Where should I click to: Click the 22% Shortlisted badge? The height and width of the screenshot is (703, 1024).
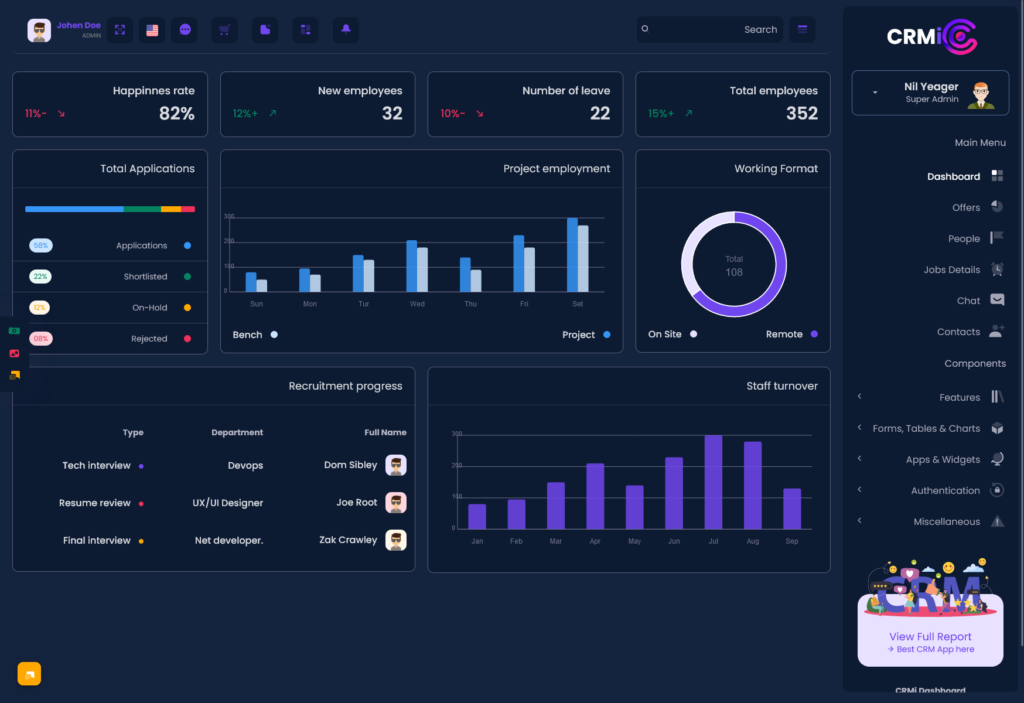[x=40, y=276]
